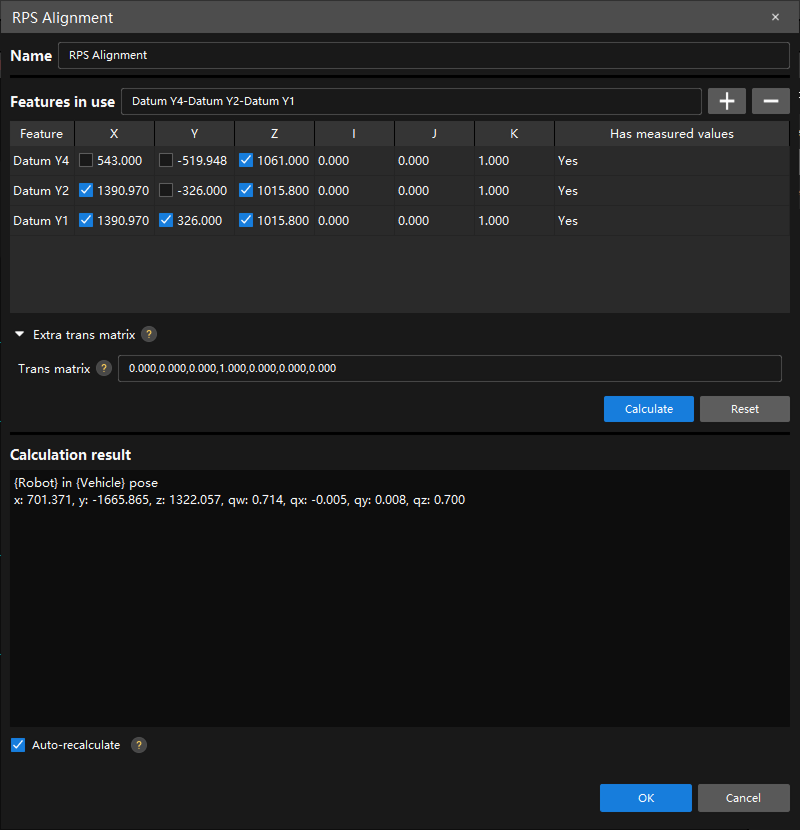Click Yes in Datum Y2 measured values
The height and width of the screenshot is (830, 800).
click(568, 191)
